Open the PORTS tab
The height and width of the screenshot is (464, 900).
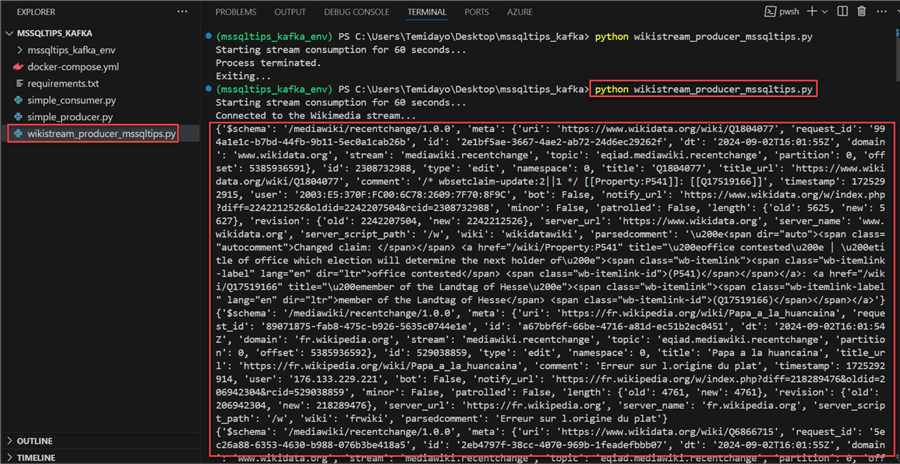(477, 11)
